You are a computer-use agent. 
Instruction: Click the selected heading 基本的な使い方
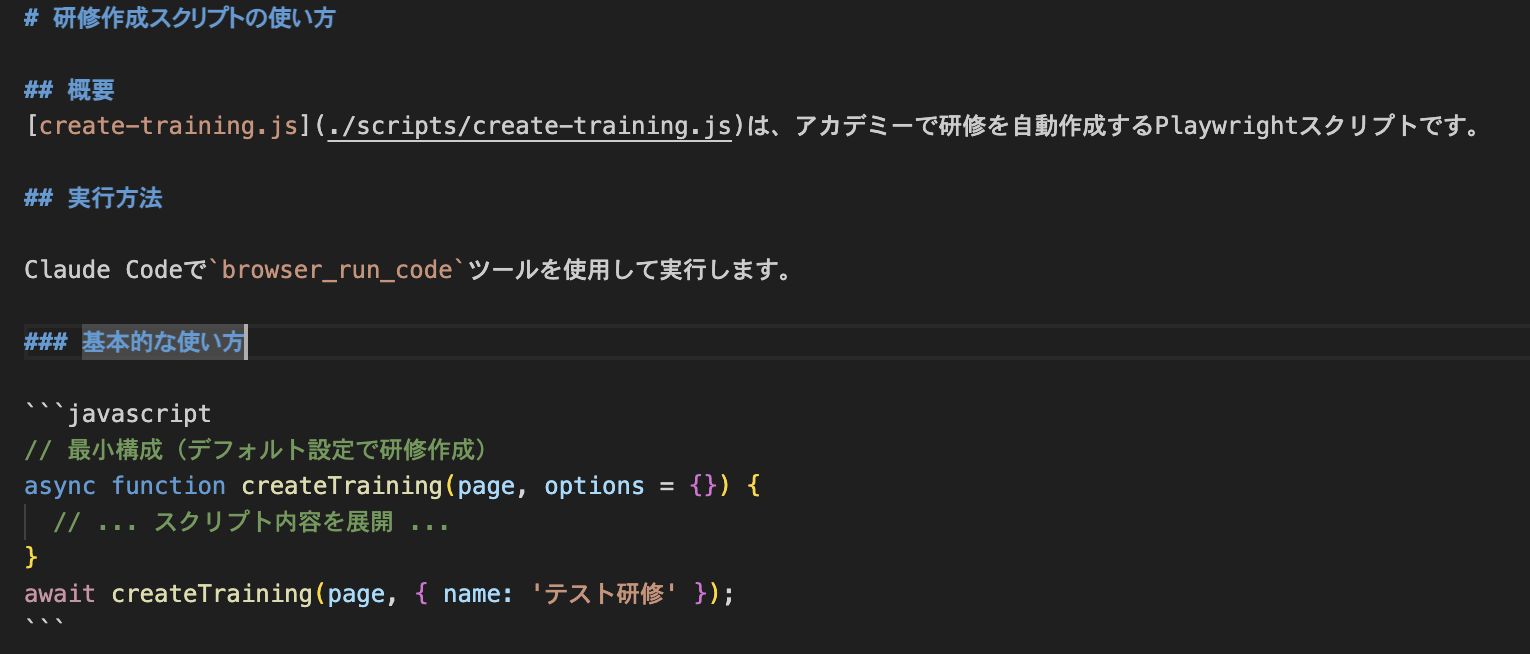[x=164, y=342]
